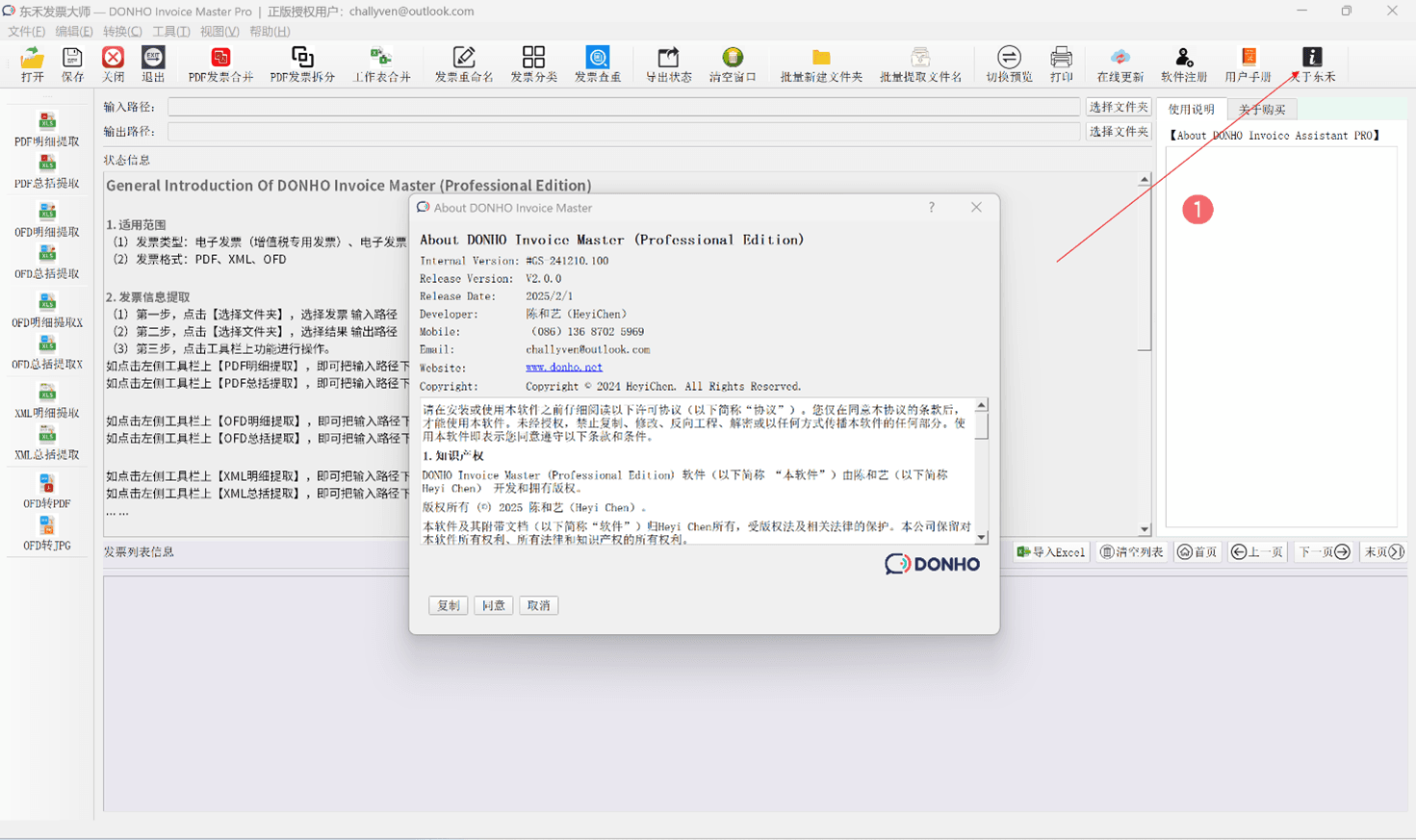Click license text scrollbar down arrow

[x=981, y=538]
